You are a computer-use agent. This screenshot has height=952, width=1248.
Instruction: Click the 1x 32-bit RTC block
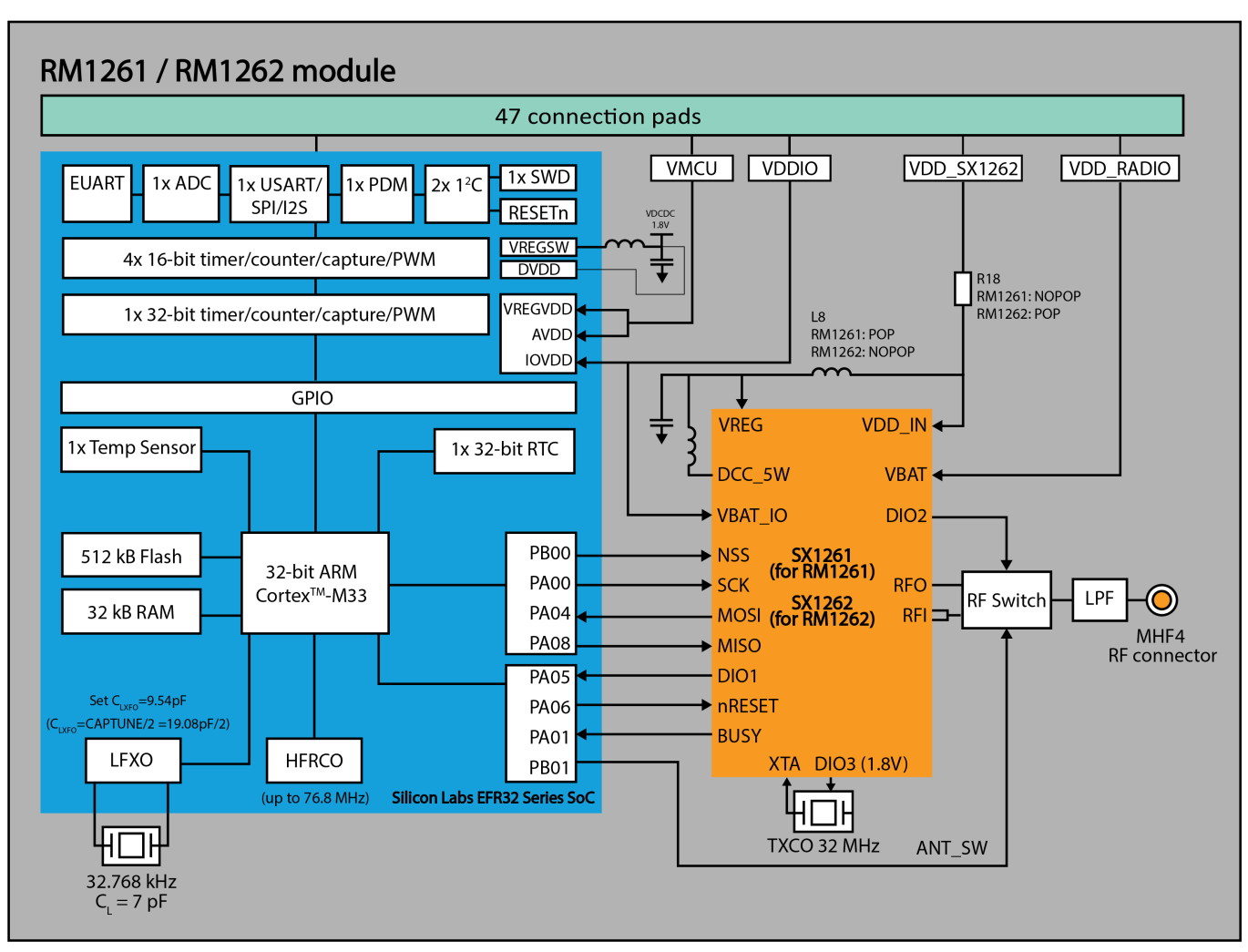(x=505, y=451)
